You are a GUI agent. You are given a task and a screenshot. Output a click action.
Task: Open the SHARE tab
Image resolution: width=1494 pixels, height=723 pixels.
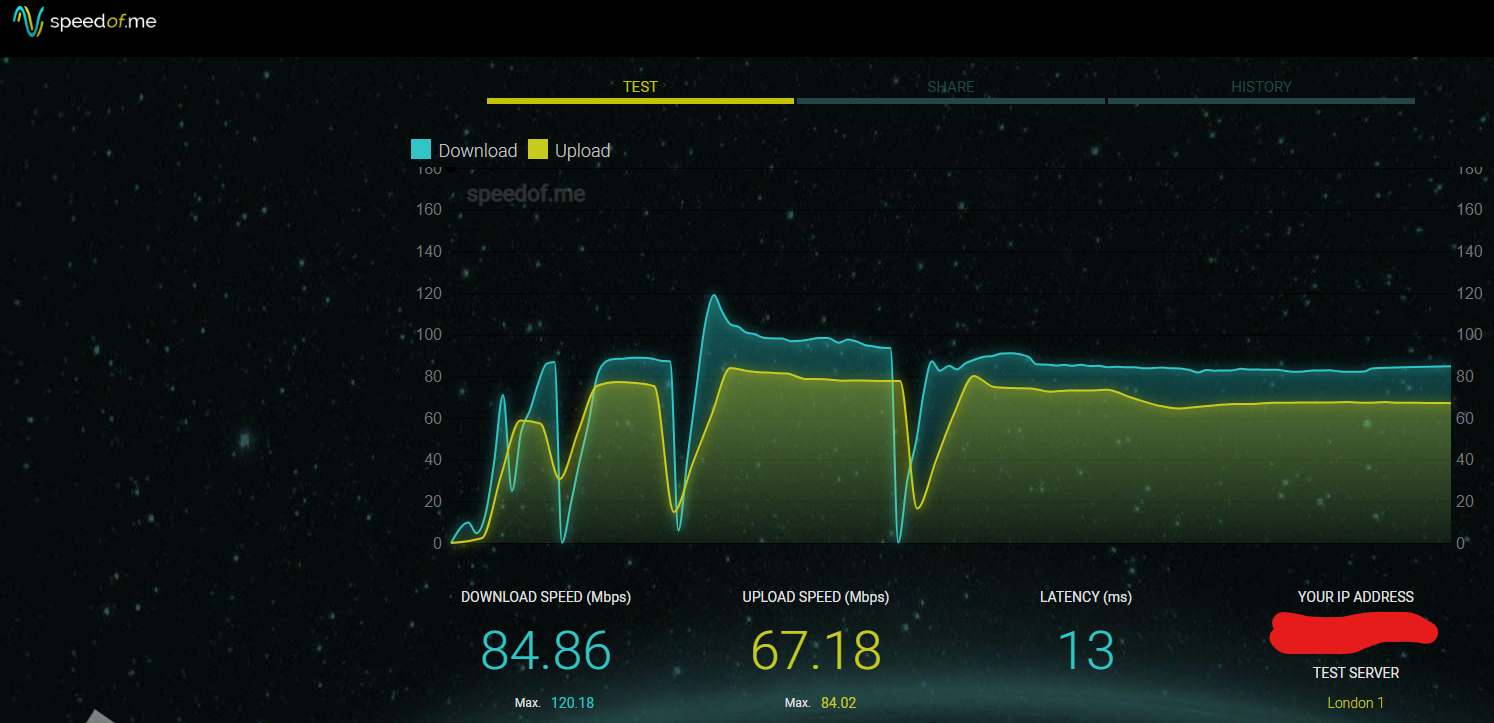[x=950, y=87]
